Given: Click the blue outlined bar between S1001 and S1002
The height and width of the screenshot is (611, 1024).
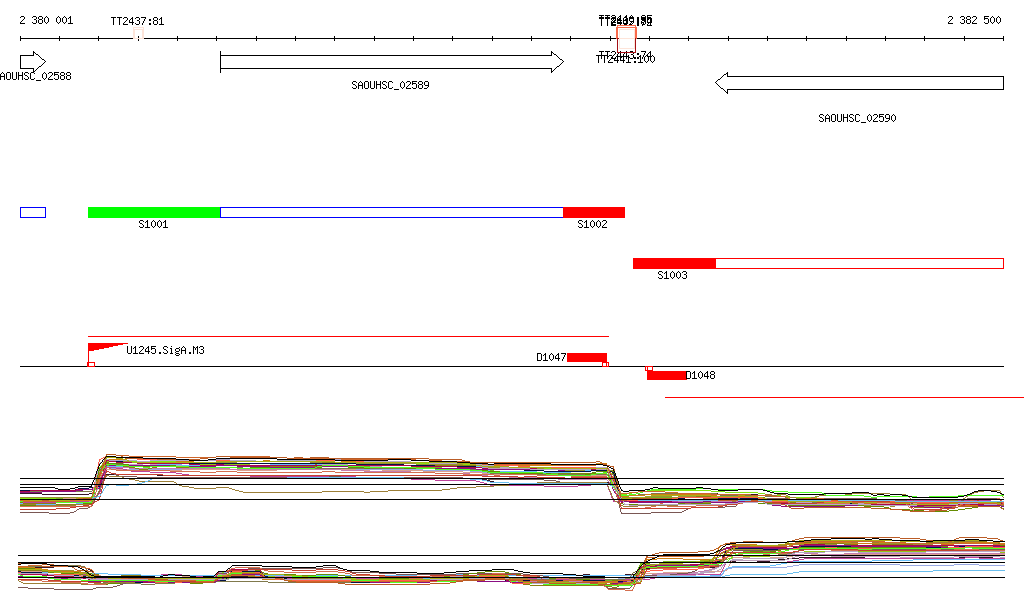Looking at the screenshot, I should pyautogui.click(x=392, y=212).
